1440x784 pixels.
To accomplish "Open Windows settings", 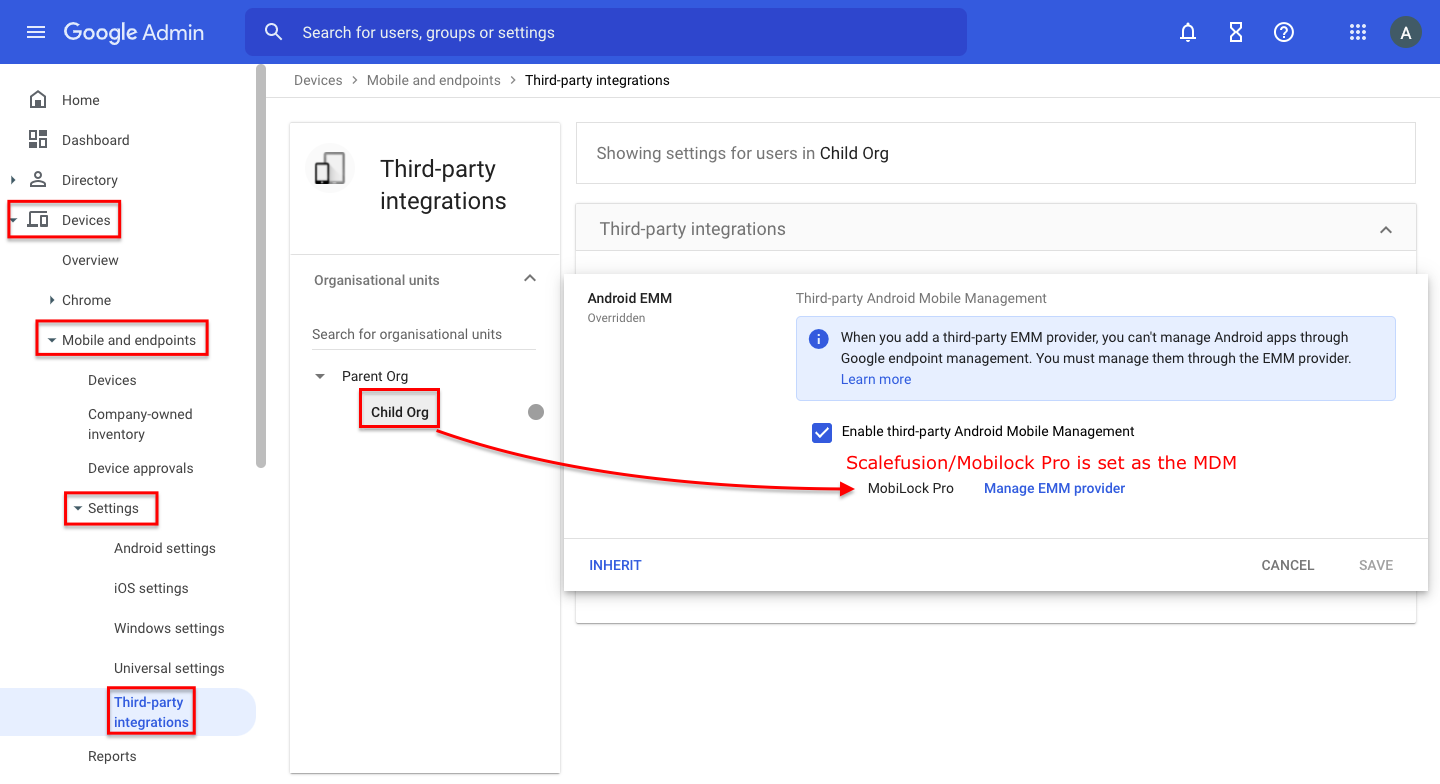I will 169,628.
